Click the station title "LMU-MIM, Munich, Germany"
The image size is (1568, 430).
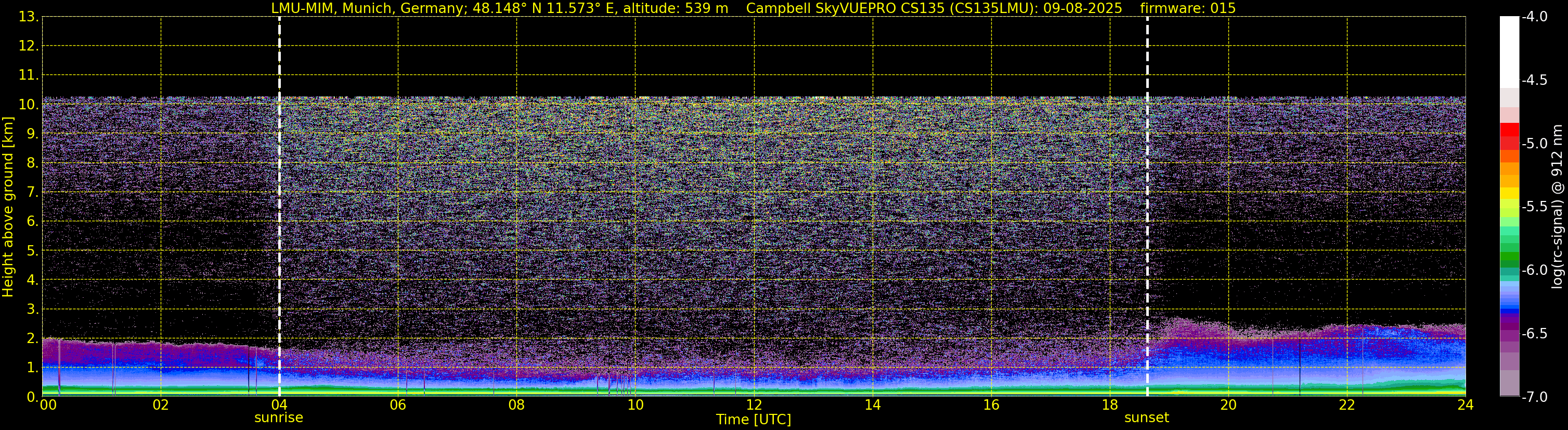tap(369, 8)
